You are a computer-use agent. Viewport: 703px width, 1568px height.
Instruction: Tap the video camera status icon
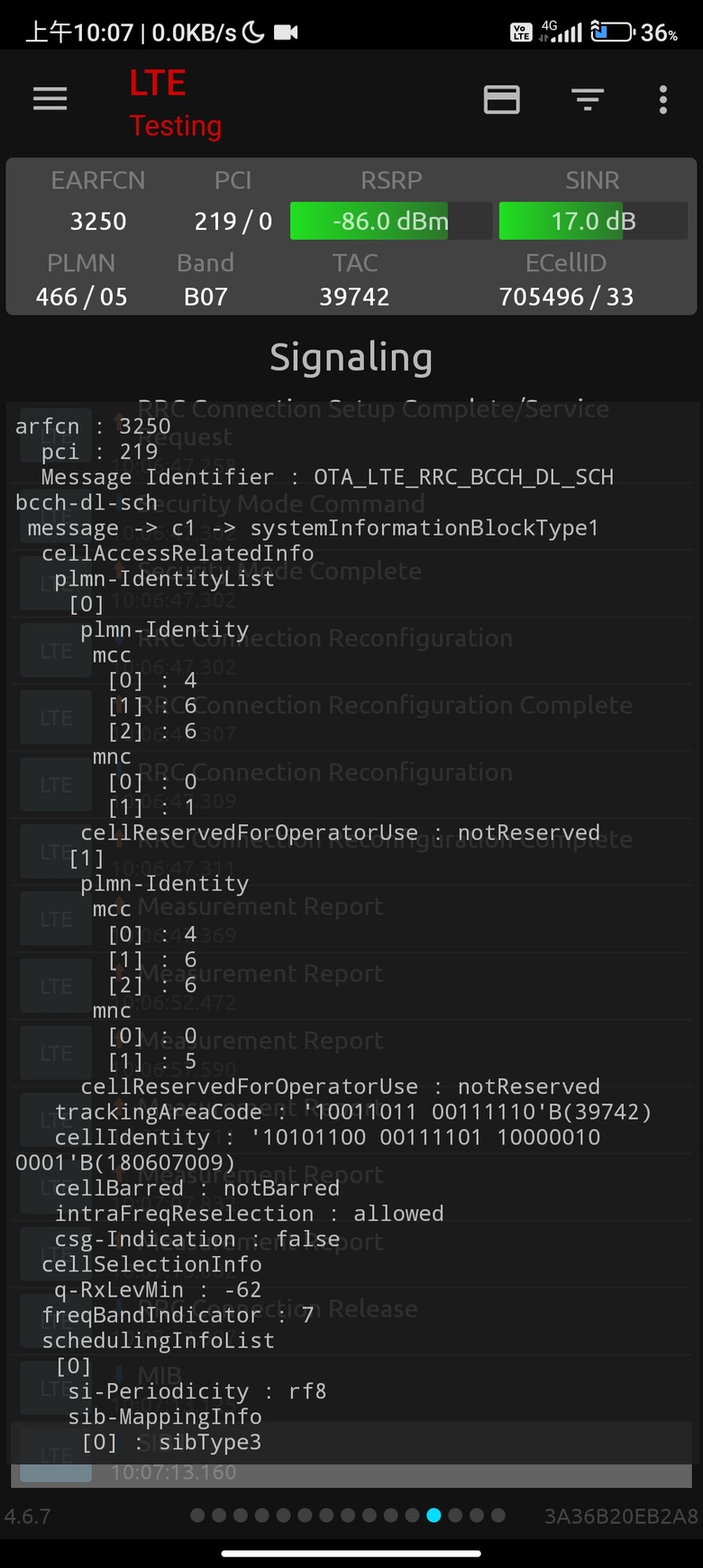click(x=286, y=32)
